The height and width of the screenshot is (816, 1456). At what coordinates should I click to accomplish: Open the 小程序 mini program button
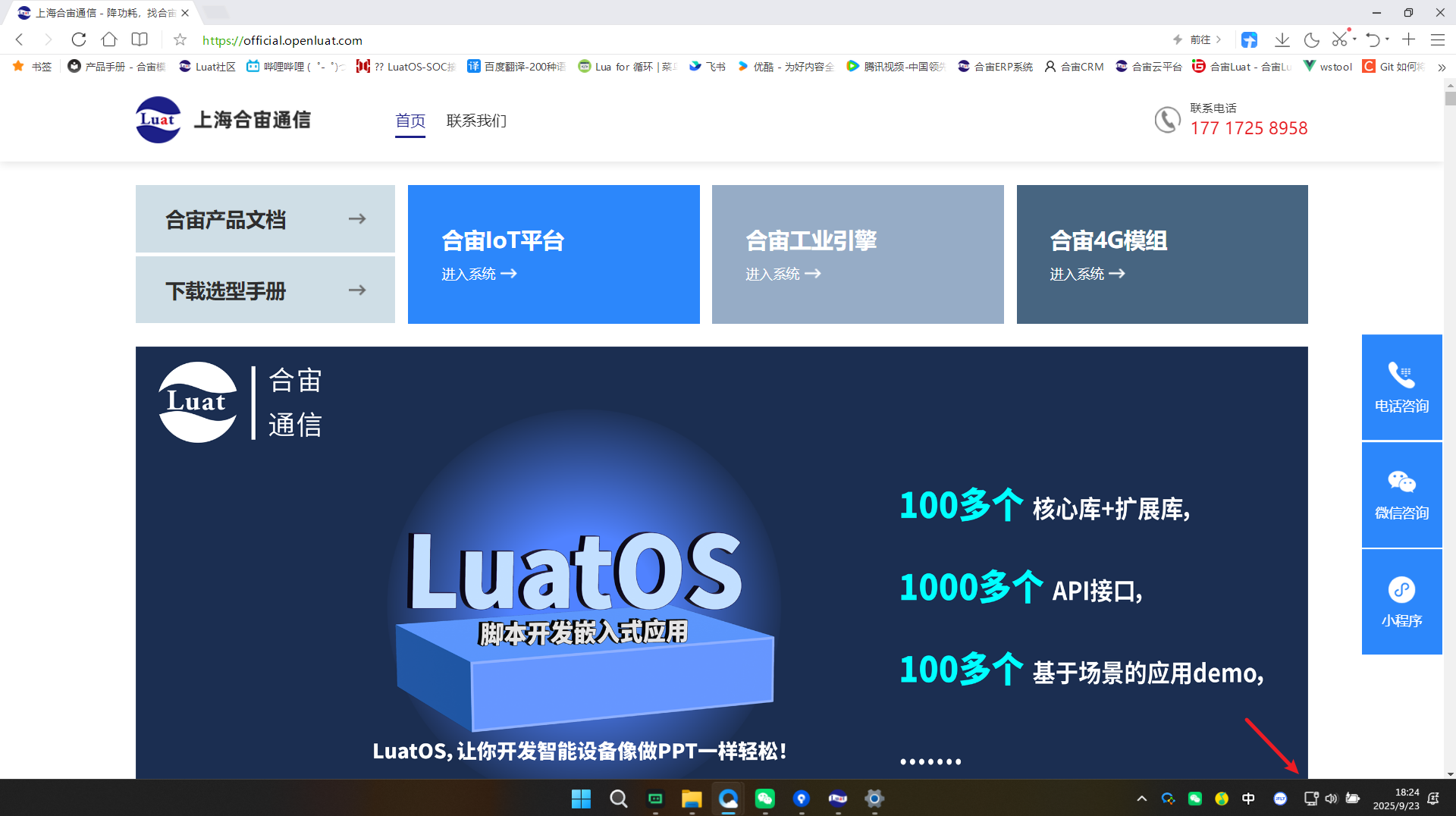point(1401,602)
